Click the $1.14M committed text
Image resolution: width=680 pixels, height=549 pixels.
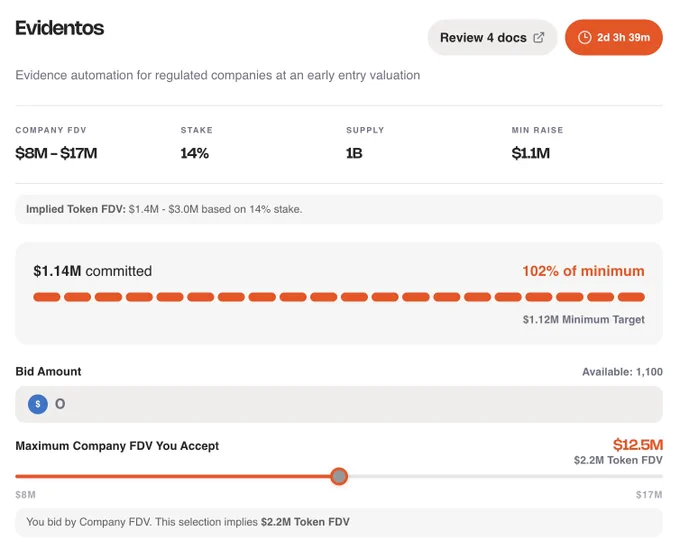(x=92, y=271)
